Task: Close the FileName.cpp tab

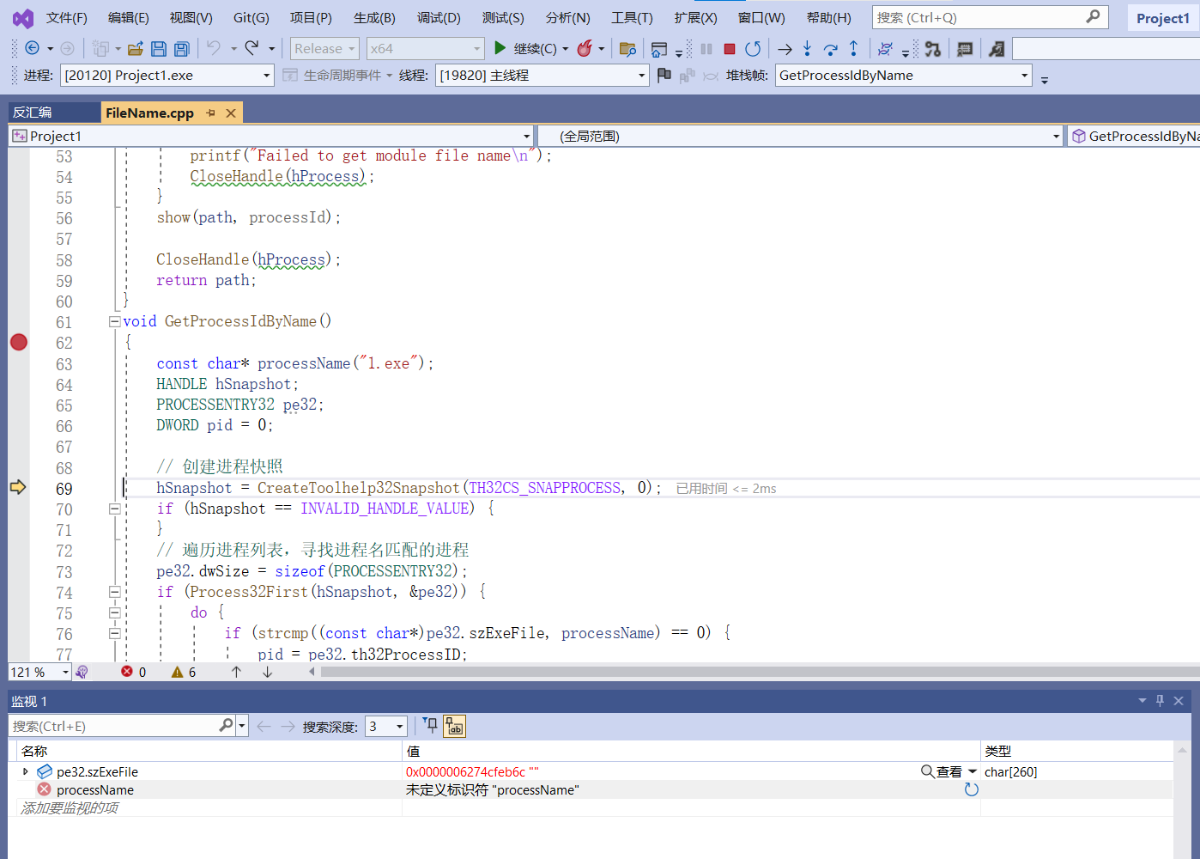Action: coord(231,113)
